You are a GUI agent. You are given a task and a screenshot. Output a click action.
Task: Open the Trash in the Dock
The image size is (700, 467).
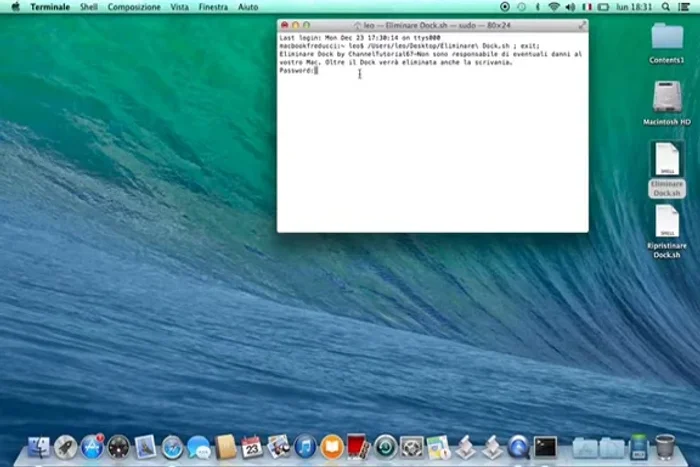coord(665,446)
